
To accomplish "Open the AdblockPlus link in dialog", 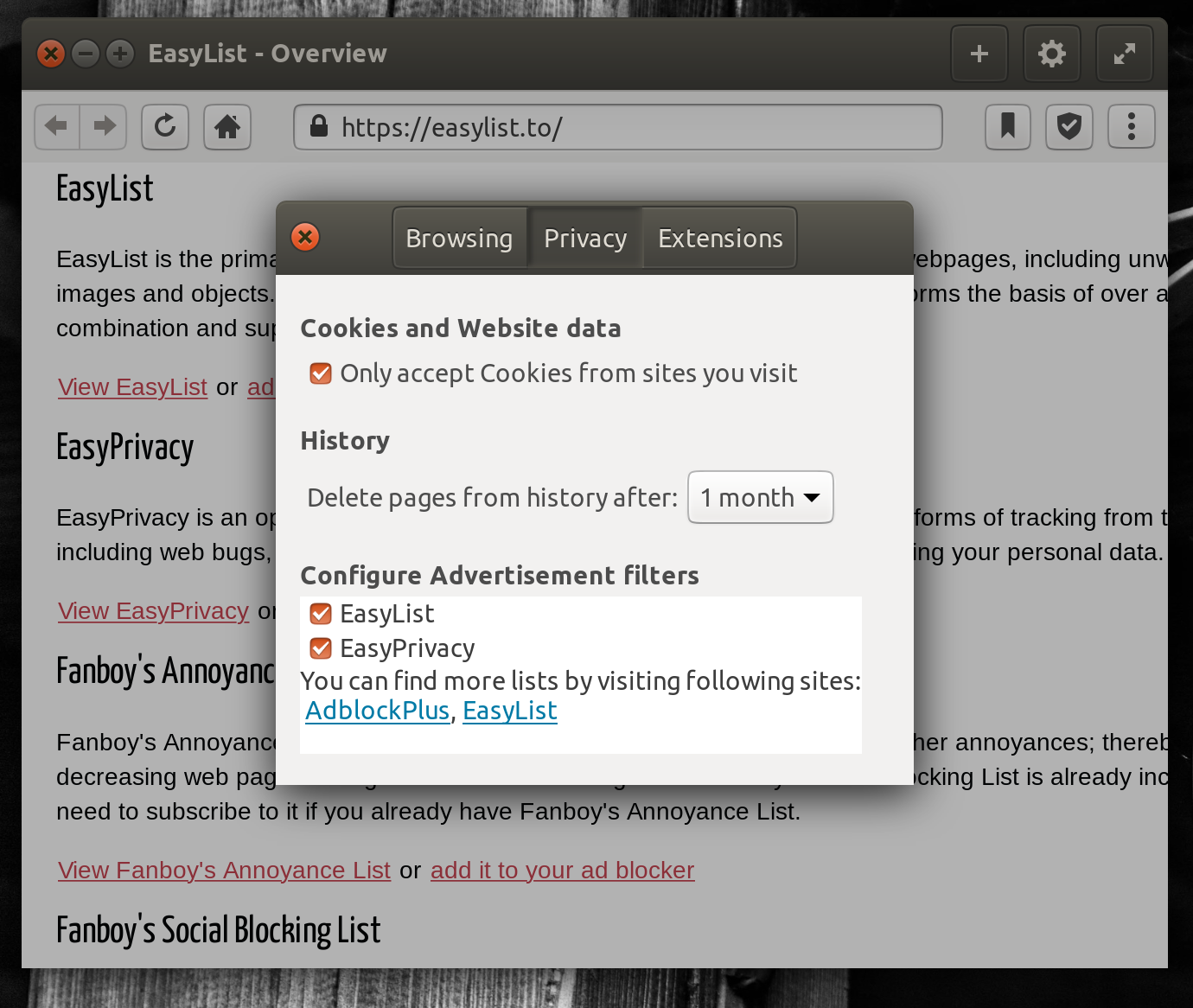I will click(378, 711).
